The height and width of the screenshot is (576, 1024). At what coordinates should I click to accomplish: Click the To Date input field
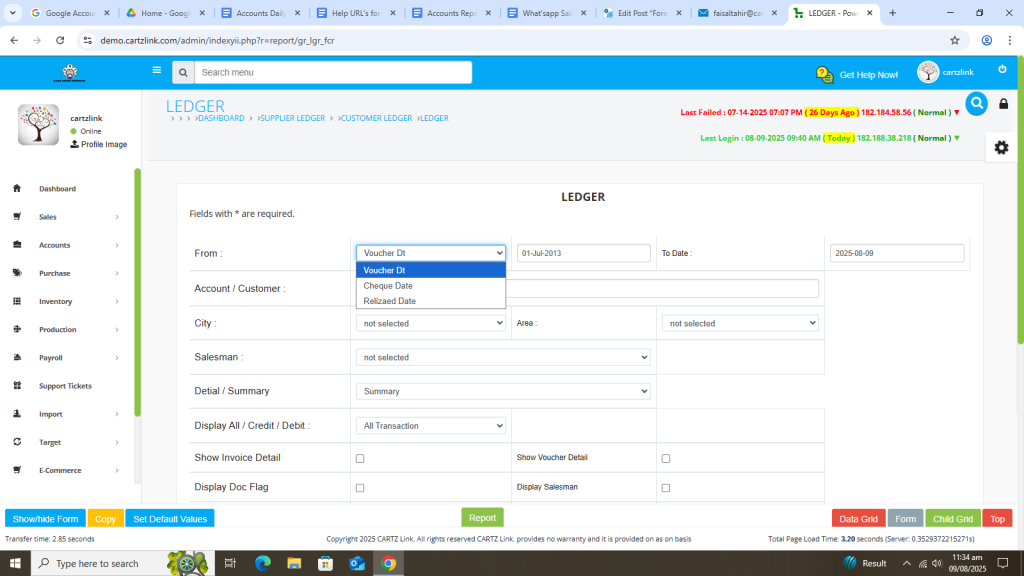tap(896, 253)
